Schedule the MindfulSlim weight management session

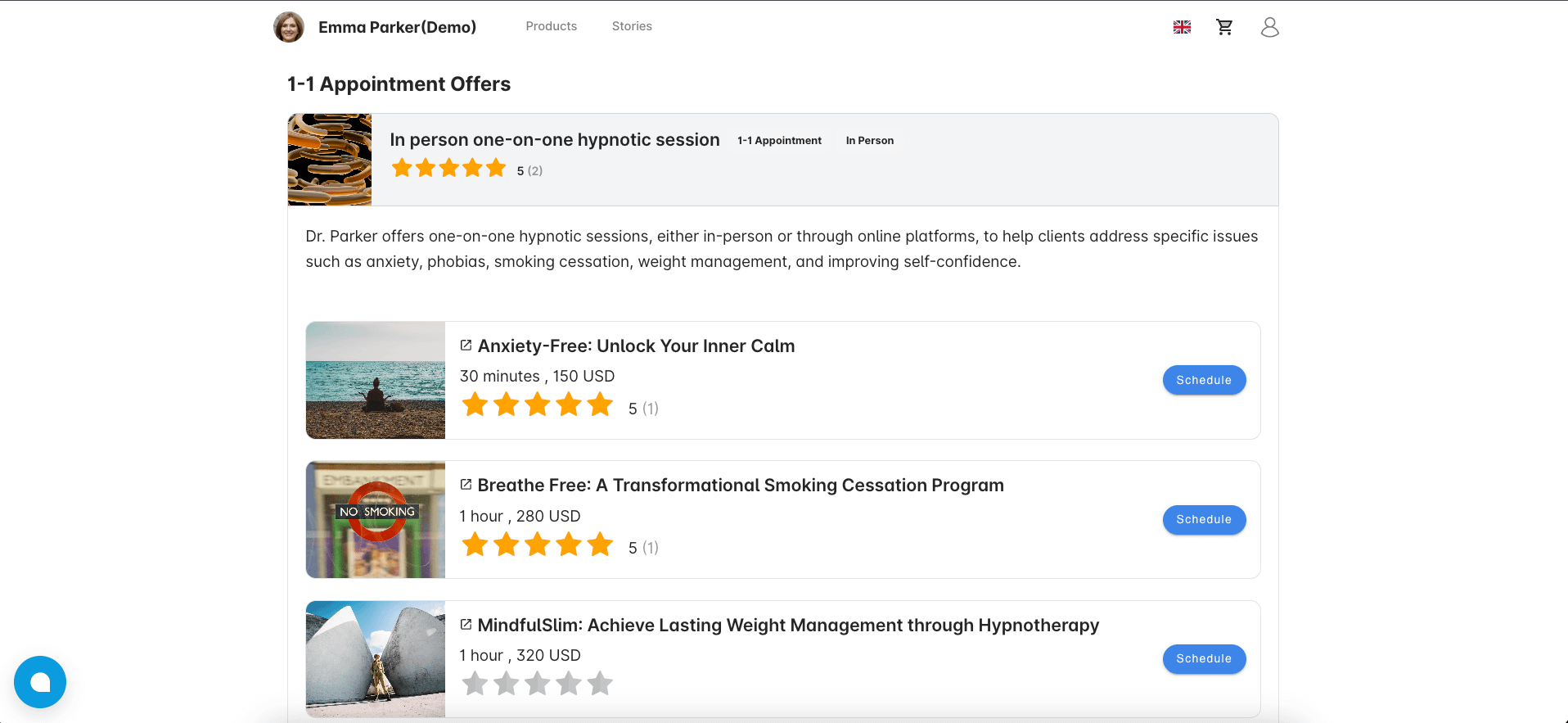point(1203,658)
